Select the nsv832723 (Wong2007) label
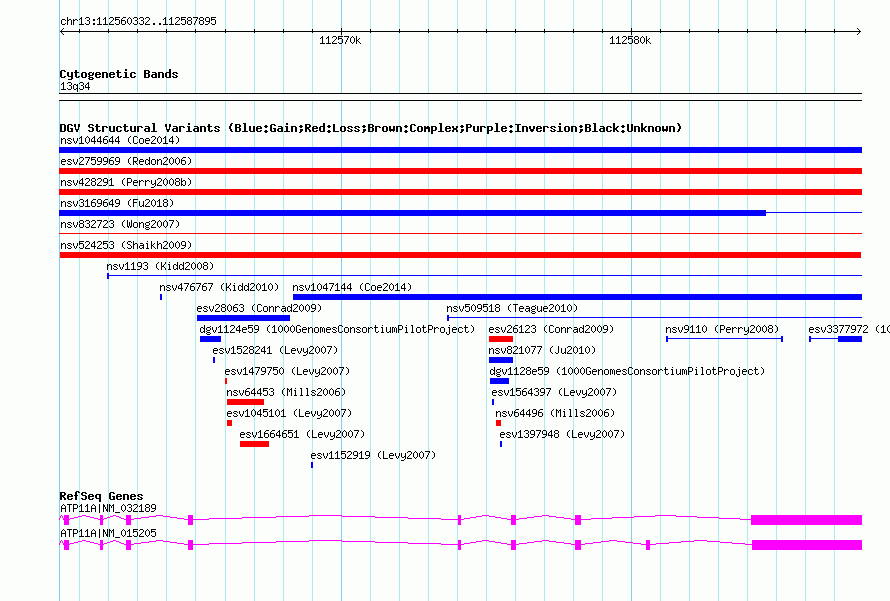The height and width of the screenshot is (601, 890). click(120, 224)
